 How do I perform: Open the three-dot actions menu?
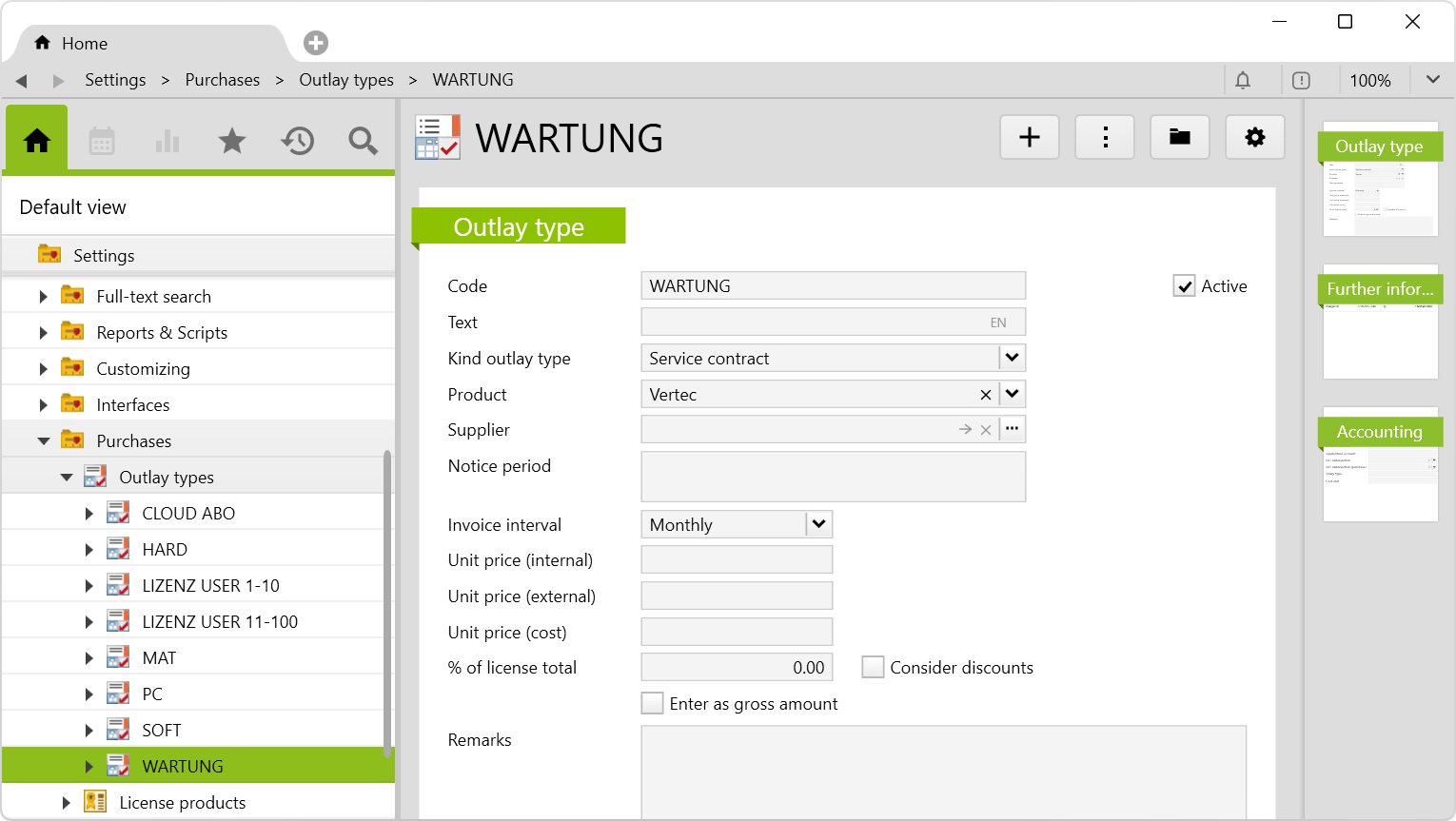click(x=1105, y=138)
